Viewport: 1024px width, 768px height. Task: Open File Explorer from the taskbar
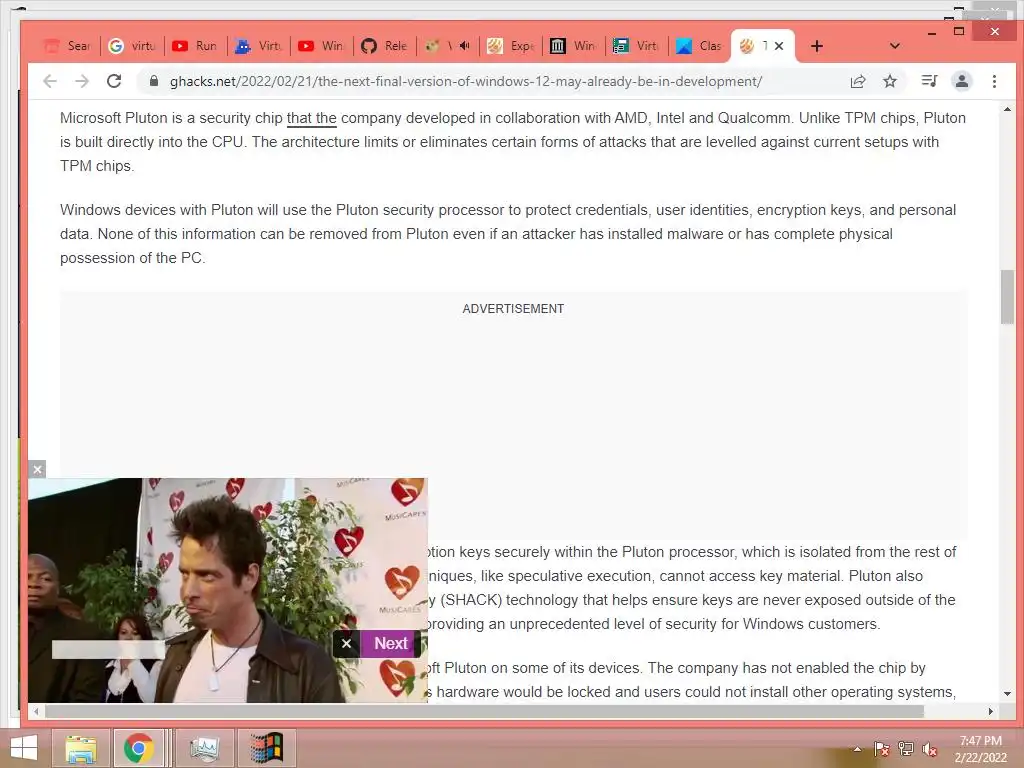pyautogui.click(x=80, y=748)
